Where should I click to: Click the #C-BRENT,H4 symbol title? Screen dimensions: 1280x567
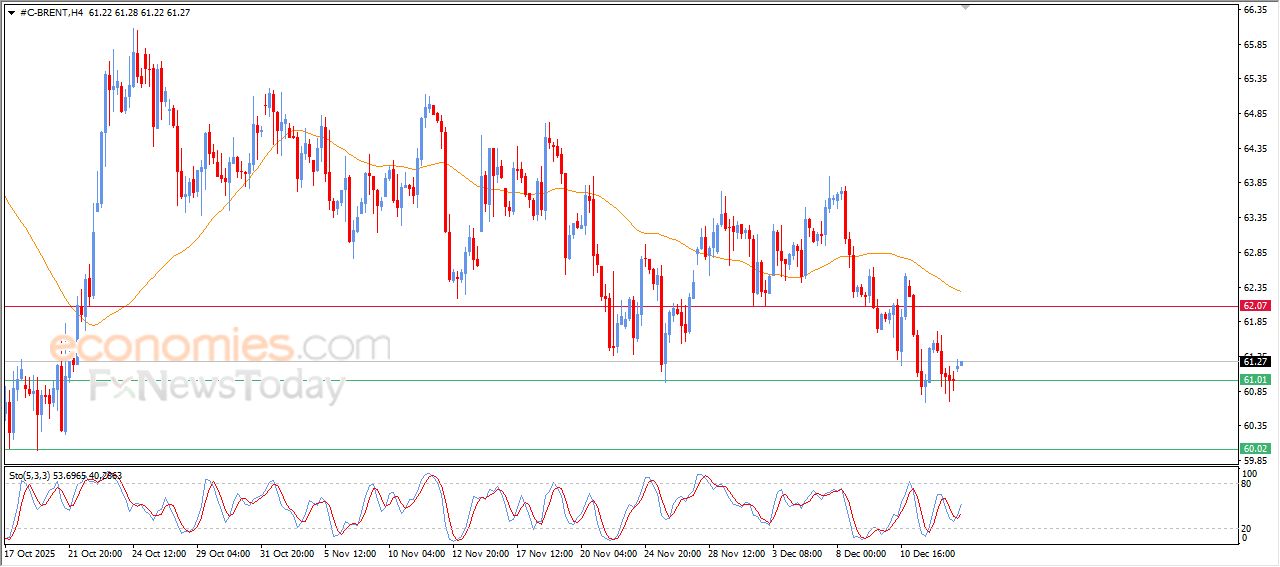pos(51,12)
